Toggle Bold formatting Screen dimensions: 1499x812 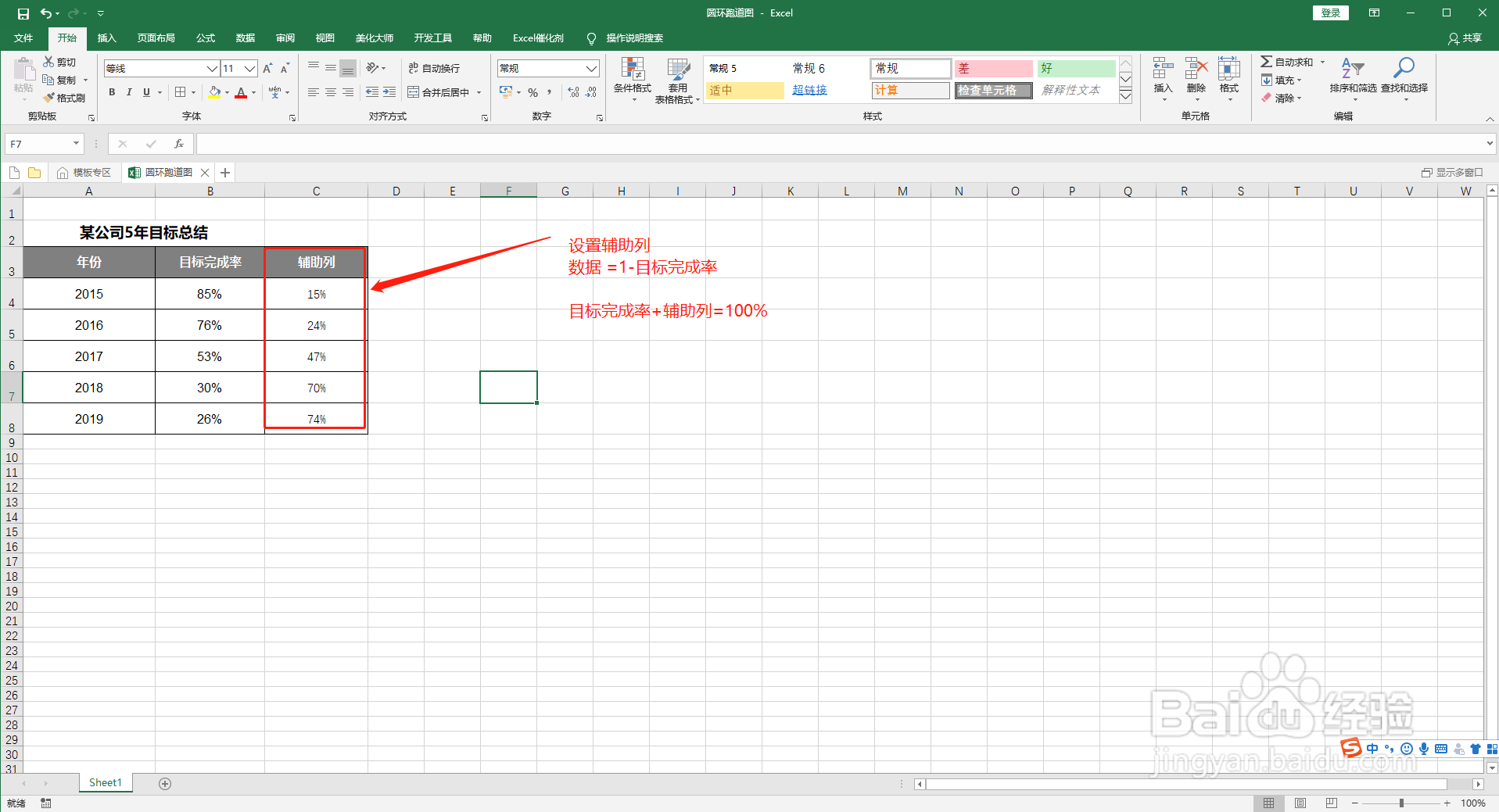click(112, 92)
